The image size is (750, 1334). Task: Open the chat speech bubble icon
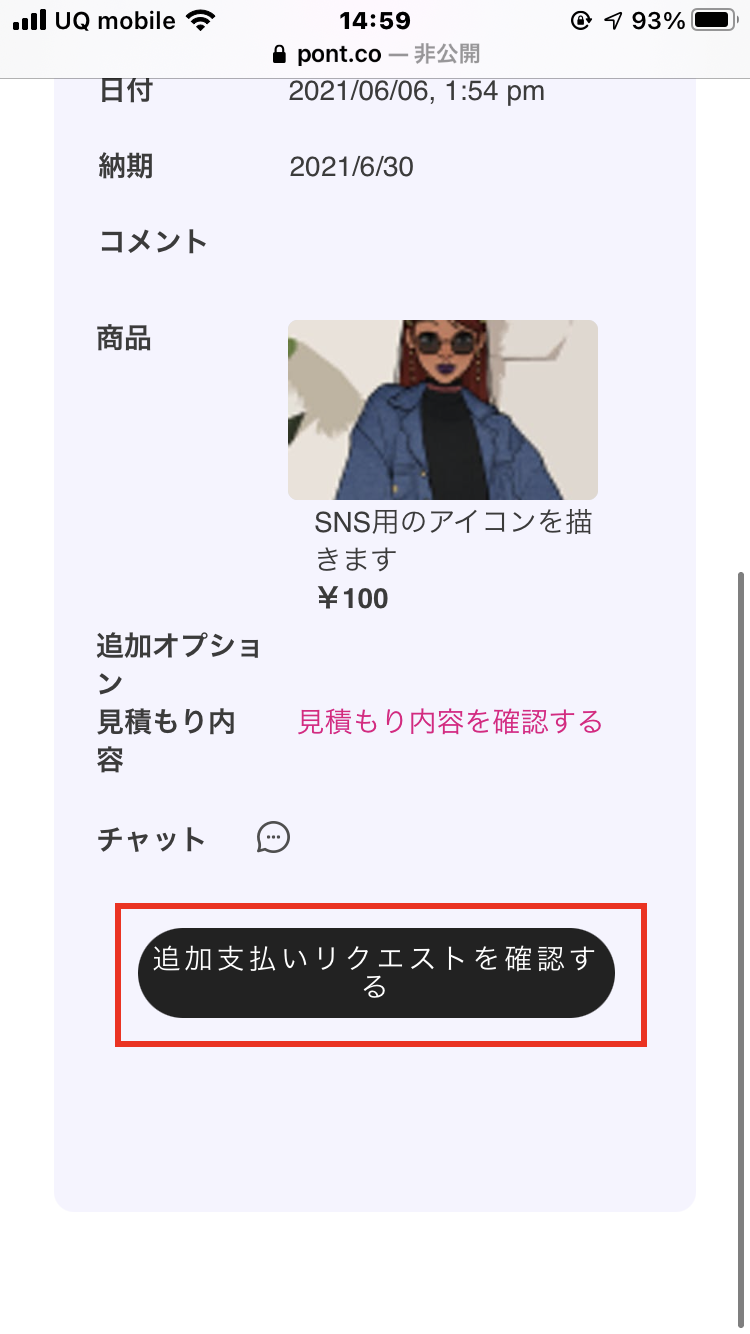(273, 838)
